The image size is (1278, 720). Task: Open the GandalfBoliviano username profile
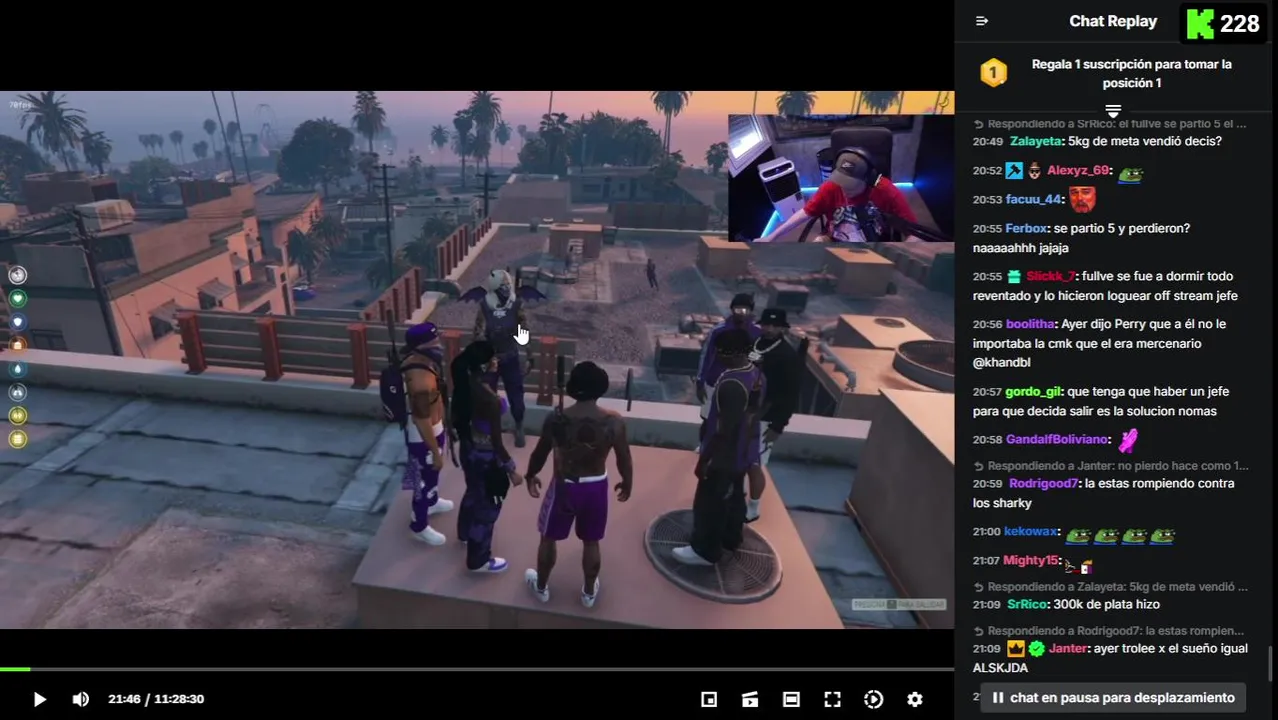pyautogui.click(x=1057, y=440)
